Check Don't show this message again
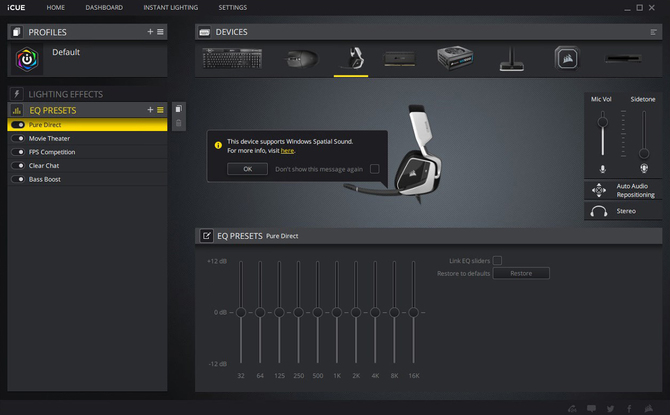670x415 pixels. click(x=374, y=169)
